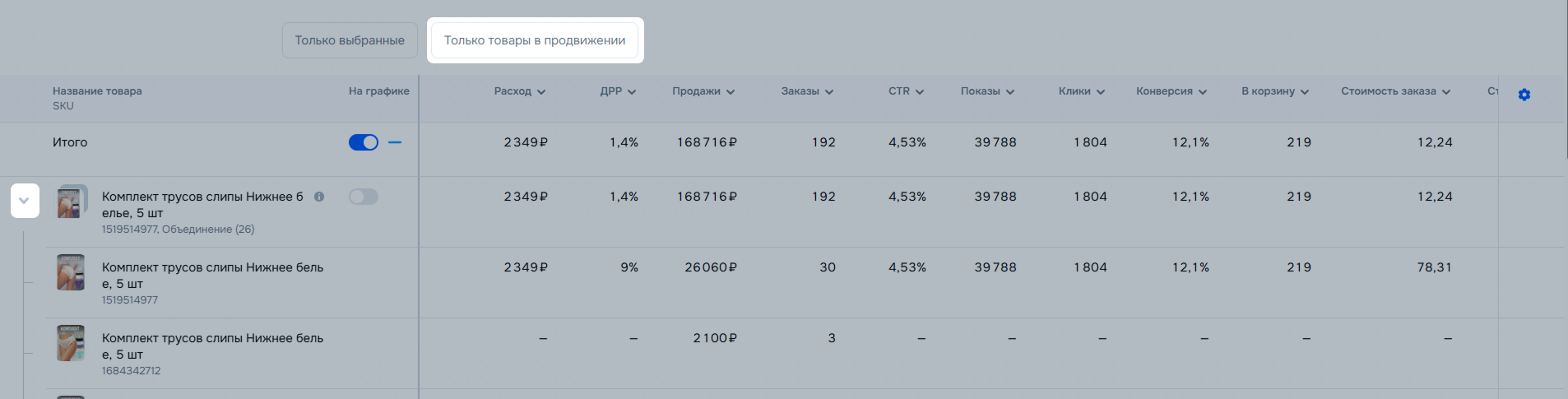Enable chart toggle for merged product row
This screenshot has height=399, width=1568.
coord(364,197)
